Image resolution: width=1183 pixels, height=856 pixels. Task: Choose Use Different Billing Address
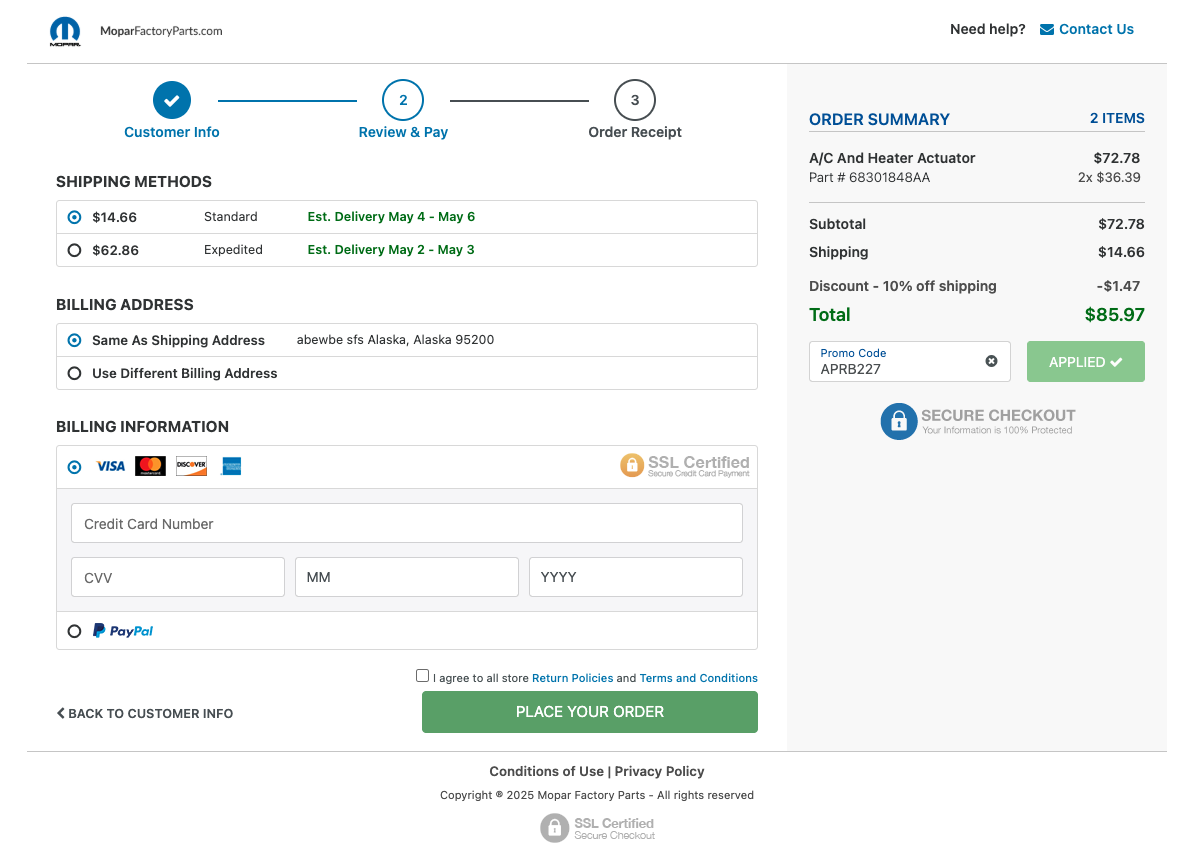coord(74,373)
